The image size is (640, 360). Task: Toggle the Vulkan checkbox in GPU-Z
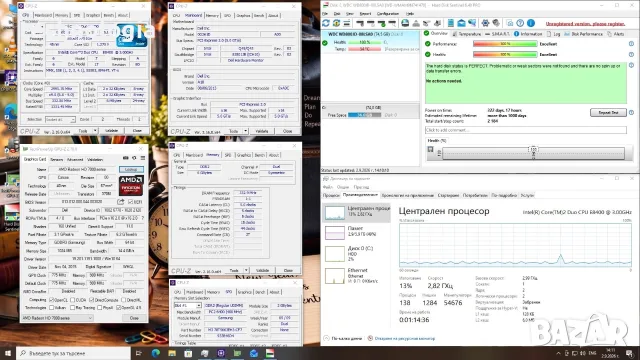click(x=51, y=307)
